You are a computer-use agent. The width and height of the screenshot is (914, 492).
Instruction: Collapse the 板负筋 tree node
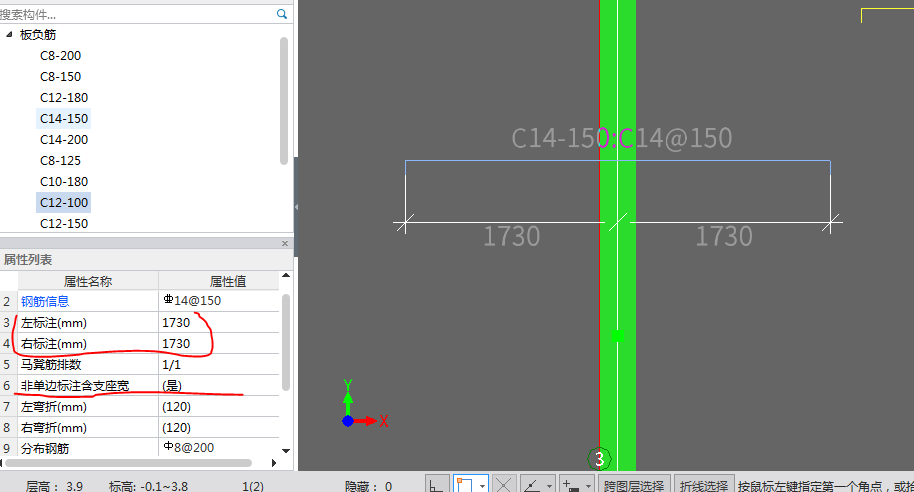tap(9, 34)
